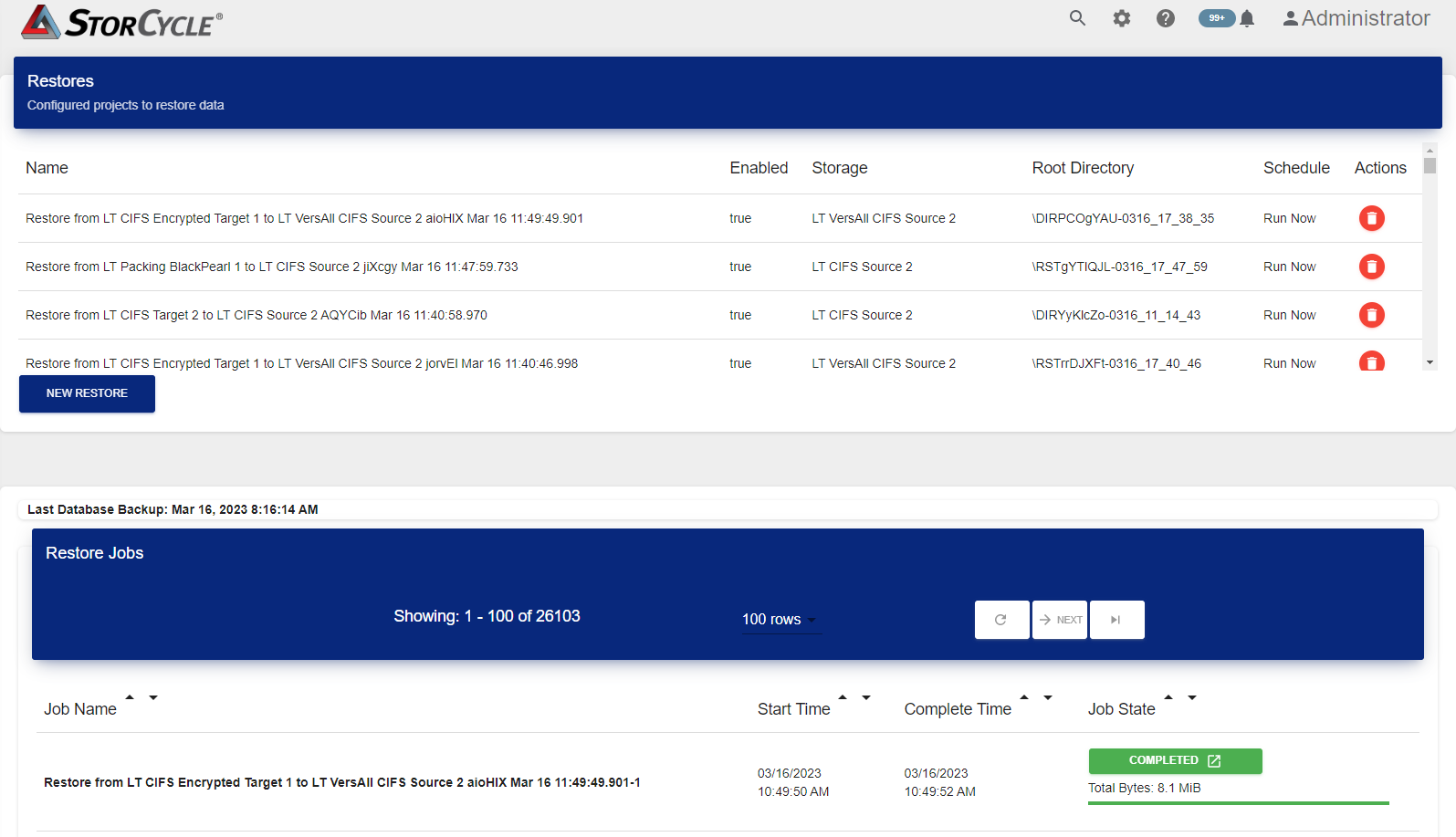Run Now for the jiXcgy restore

[x=1289, y=267]
